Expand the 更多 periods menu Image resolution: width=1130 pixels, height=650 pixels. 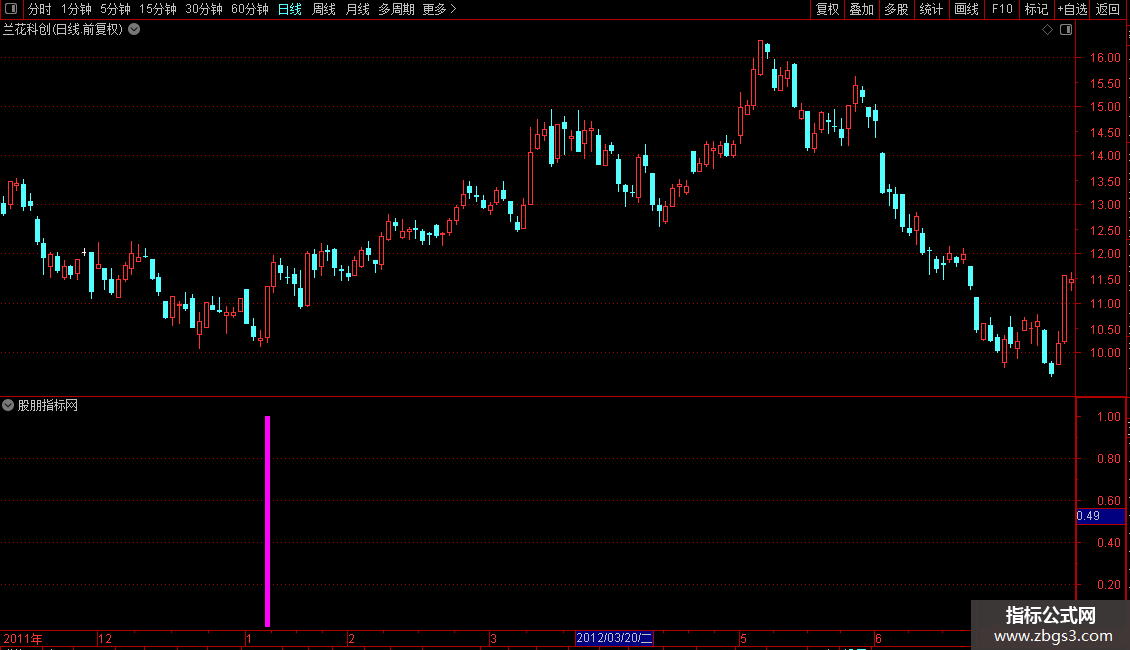point(440,9)
